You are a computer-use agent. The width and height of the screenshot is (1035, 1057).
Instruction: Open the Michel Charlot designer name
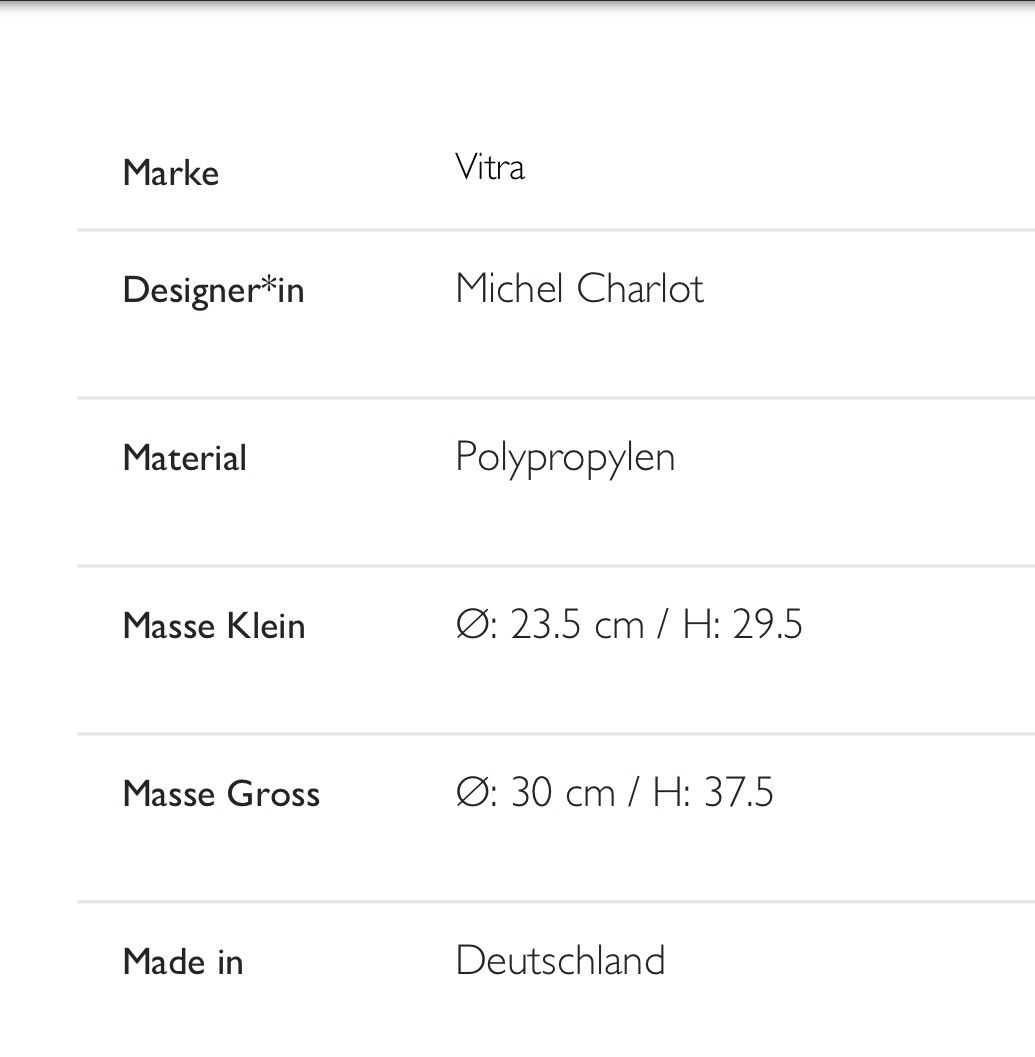coord(579,289)
